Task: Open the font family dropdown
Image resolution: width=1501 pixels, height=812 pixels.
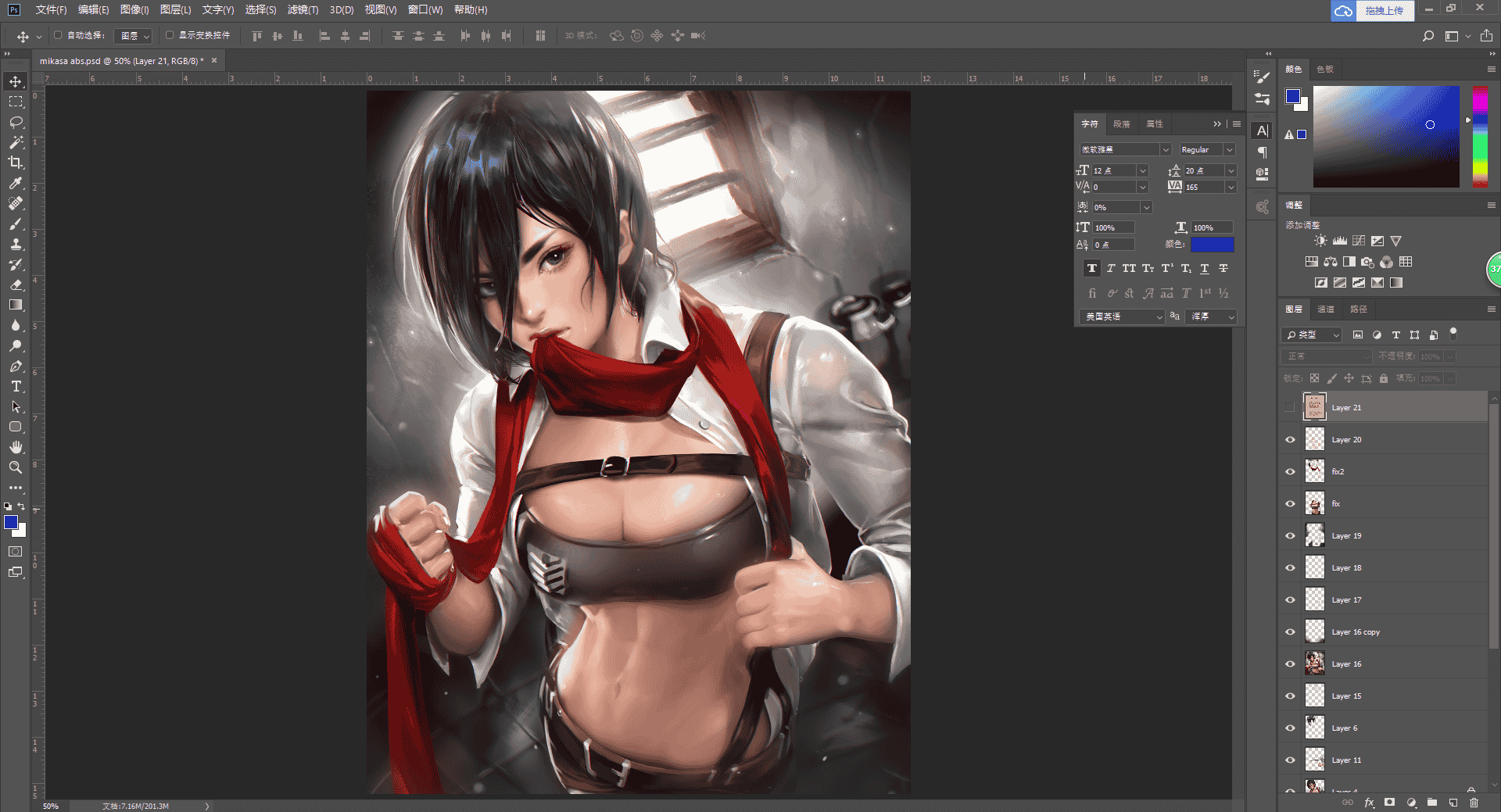Action: (x=1125, y=149)
